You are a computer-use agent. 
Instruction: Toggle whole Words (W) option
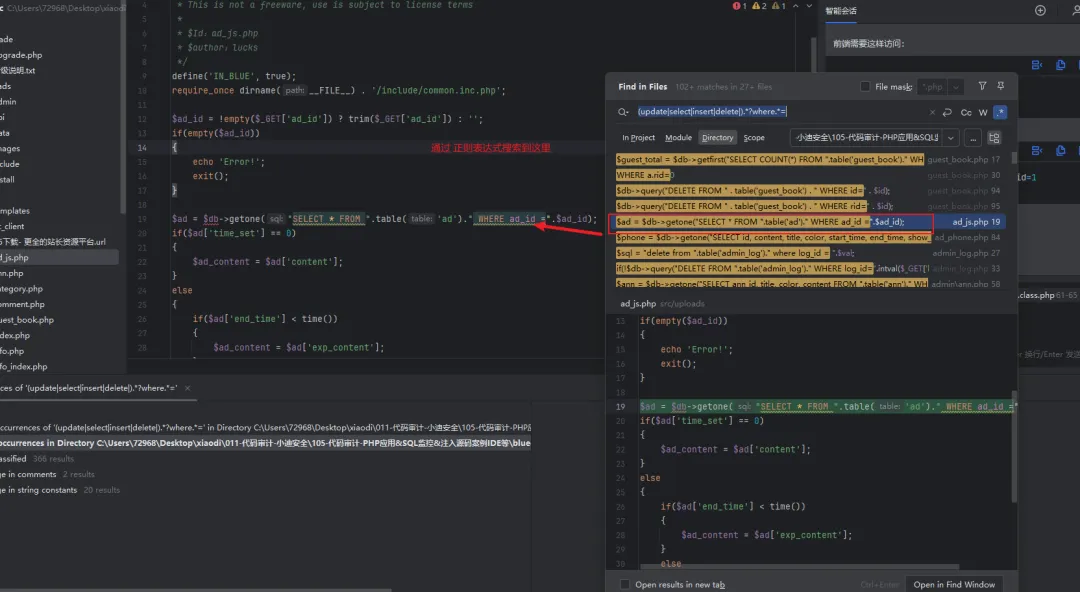[983, 112]
